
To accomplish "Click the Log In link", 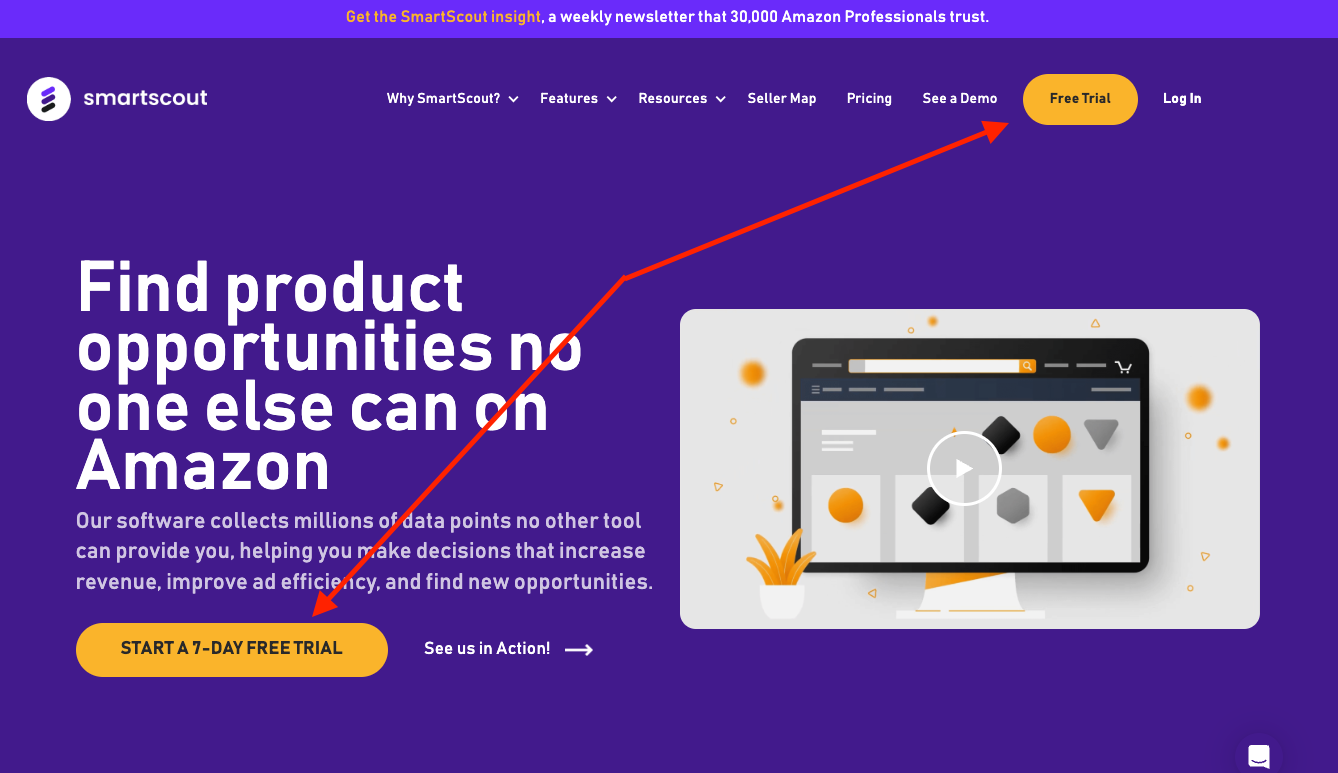I will point(1182,98).
